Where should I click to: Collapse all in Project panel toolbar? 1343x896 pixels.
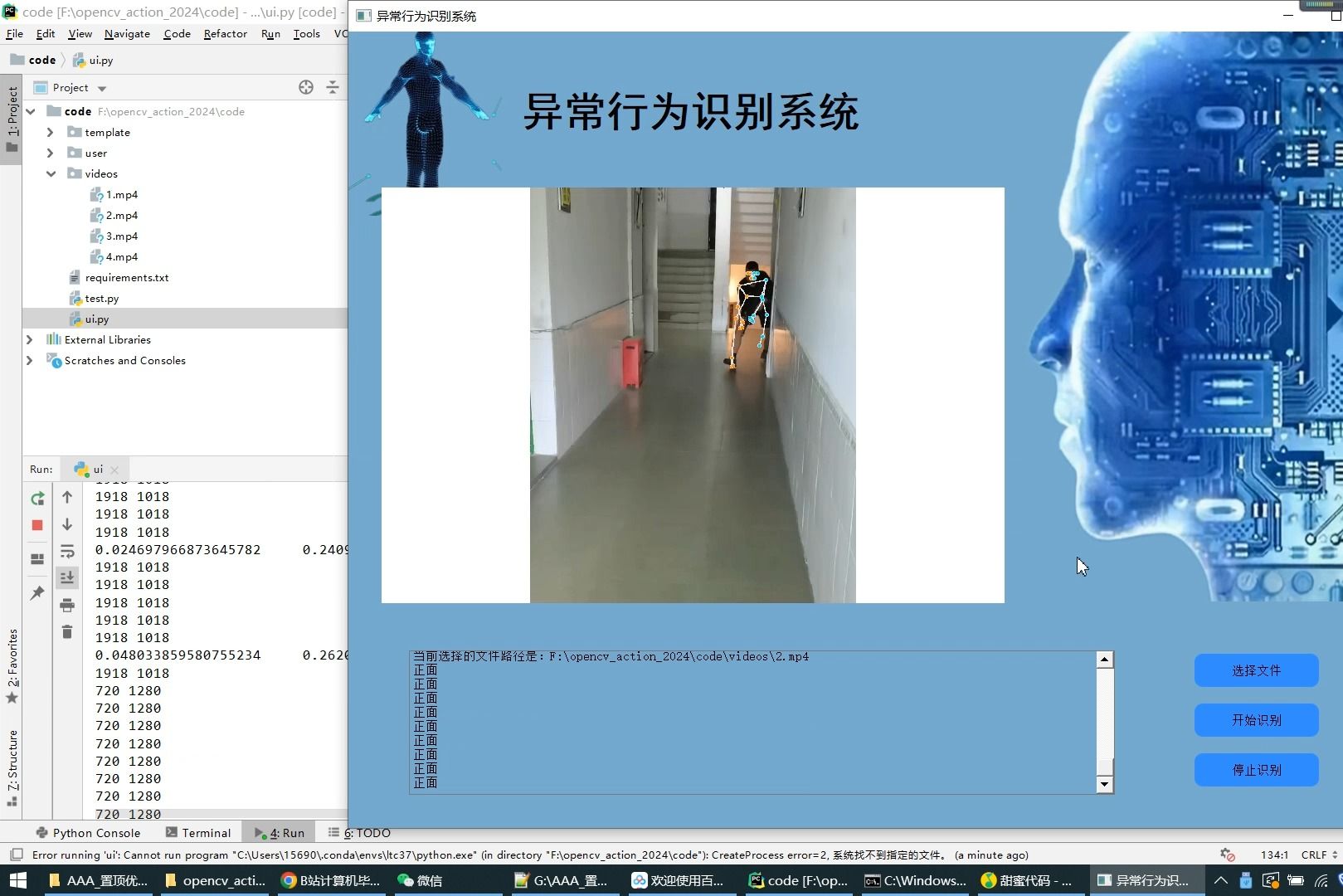pos(333,87)
